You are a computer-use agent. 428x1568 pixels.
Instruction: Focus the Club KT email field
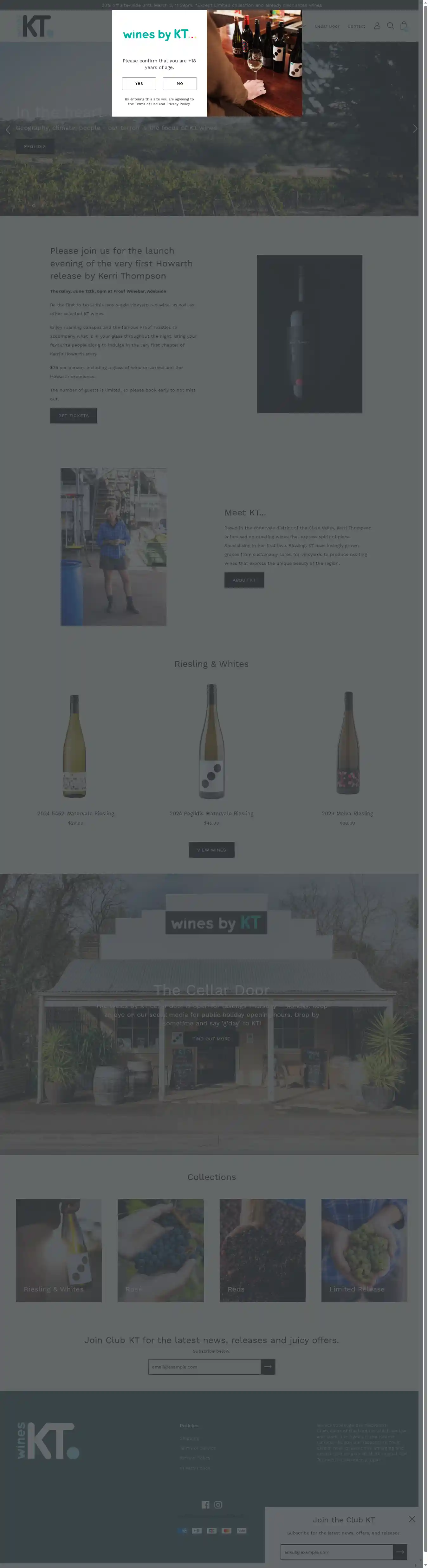204,1367
